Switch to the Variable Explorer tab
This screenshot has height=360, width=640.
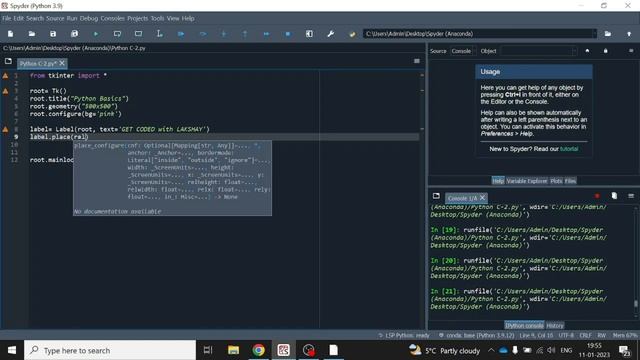[x=527, y=181]
